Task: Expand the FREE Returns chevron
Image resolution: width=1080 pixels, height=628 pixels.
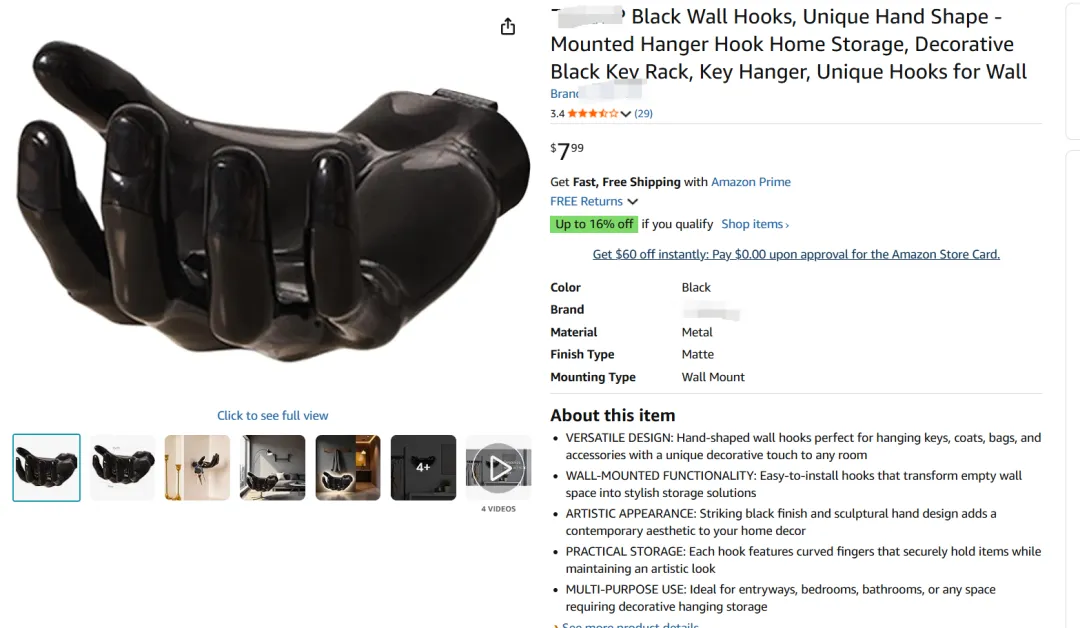Action: [x=632, y=202]
